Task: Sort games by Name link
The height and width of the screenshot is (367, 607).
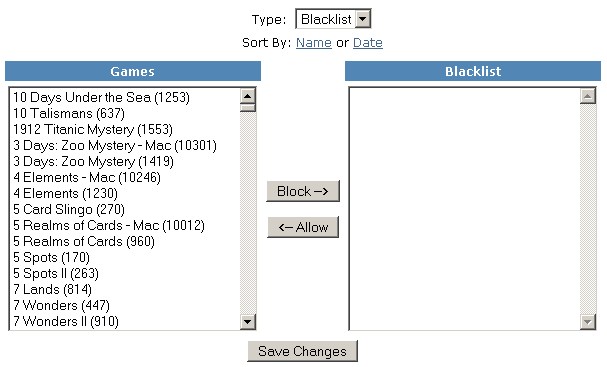Action: pyautogui.click(x=314, y=43)
